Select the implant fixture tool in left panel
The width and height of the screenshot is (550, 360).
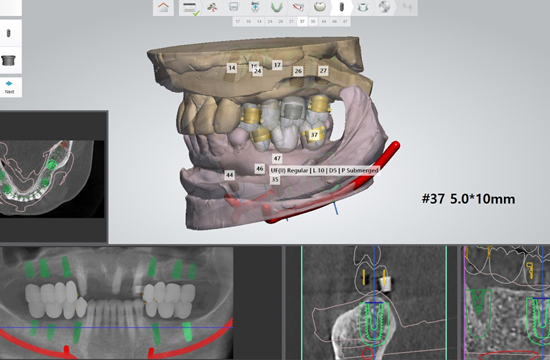click(x=9, y=33)
